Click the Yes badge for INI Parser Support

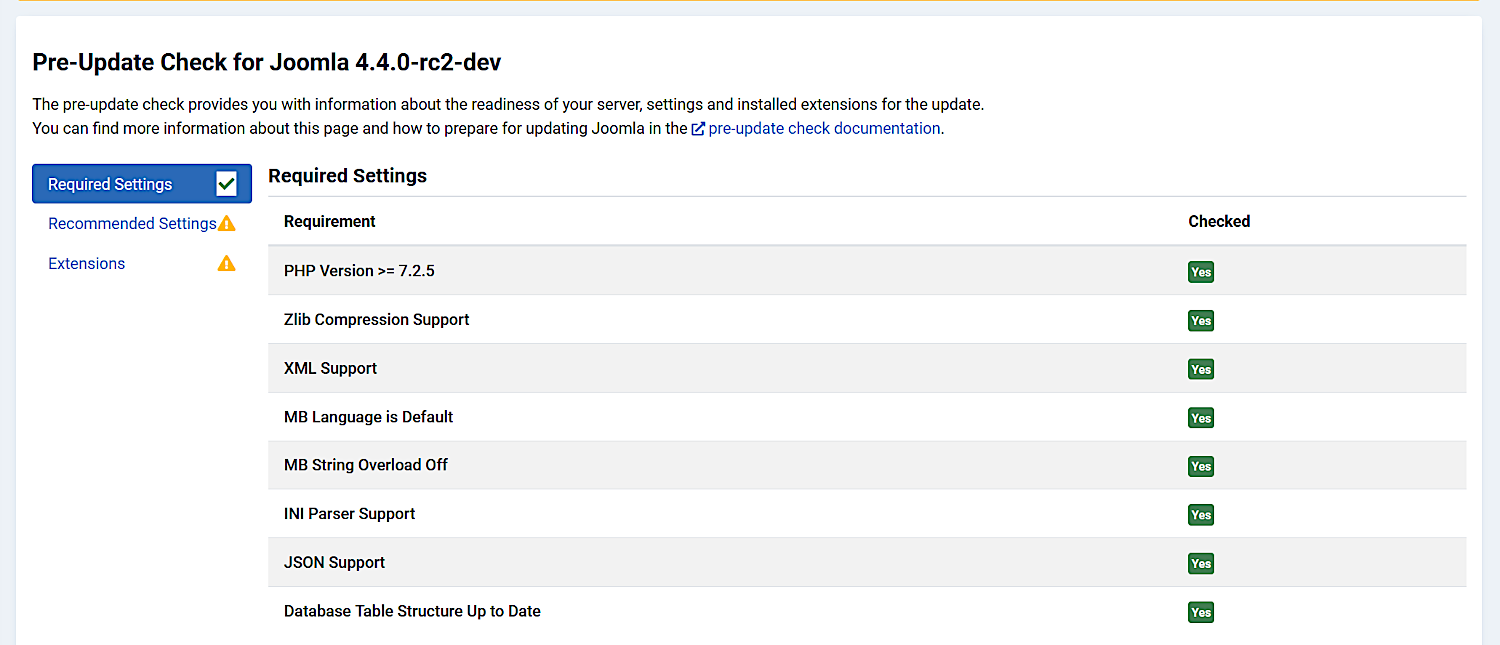click(1201, 515)
